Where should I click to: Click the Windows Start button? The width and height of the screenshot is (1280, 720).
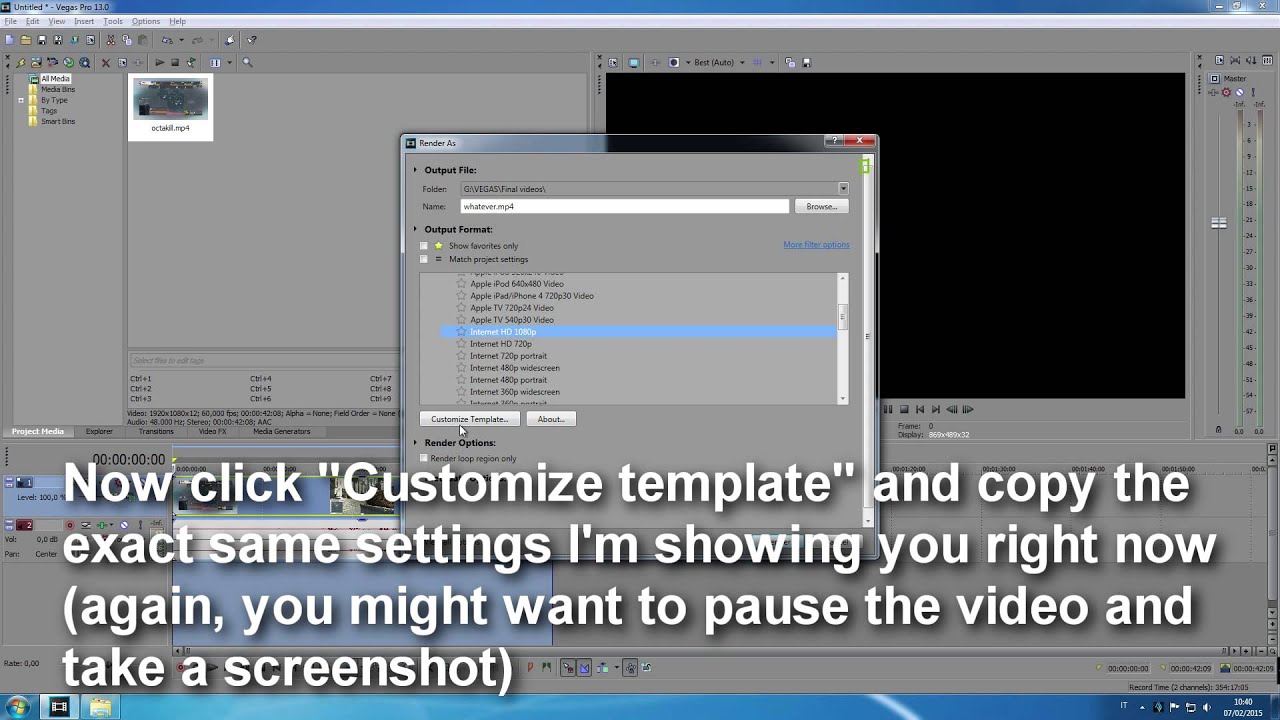pyautogui.click(x=17, y=707)
